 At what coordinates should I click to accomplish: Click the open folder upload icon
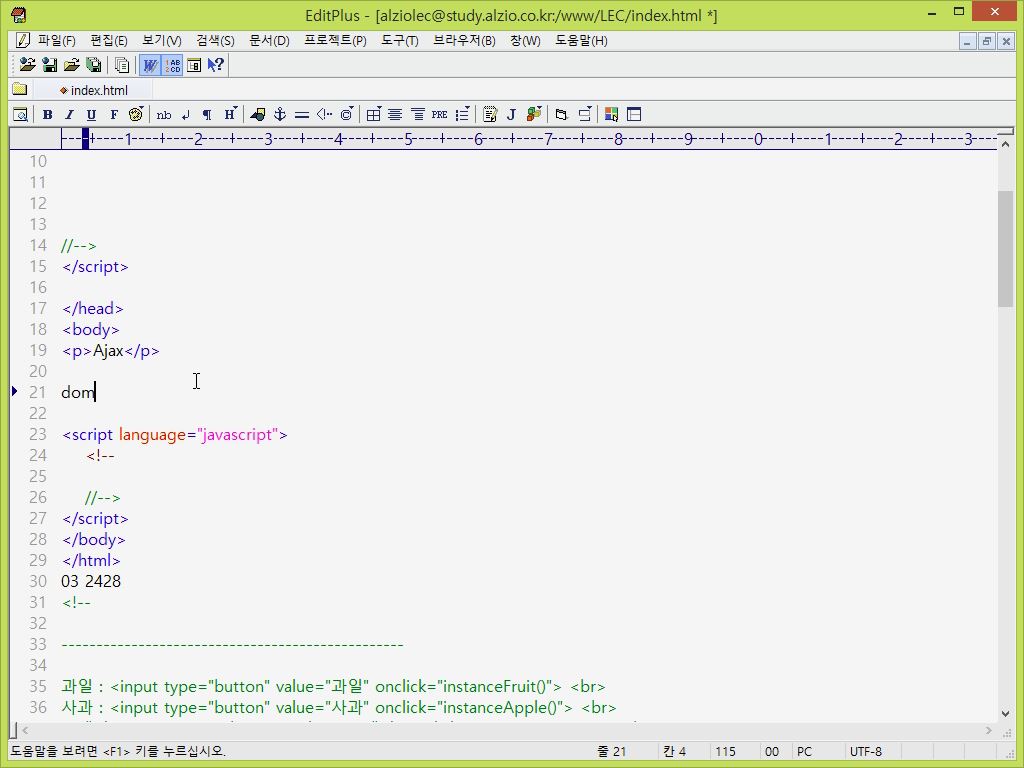[72, 65]
